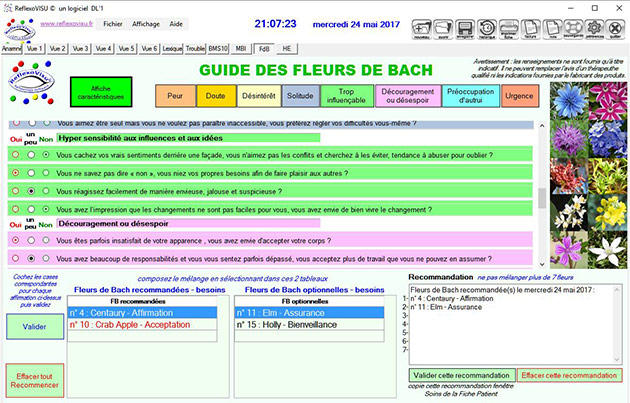Click questionnaire scrollbar down arrow
630x403 pixels.
click(542, 264)
